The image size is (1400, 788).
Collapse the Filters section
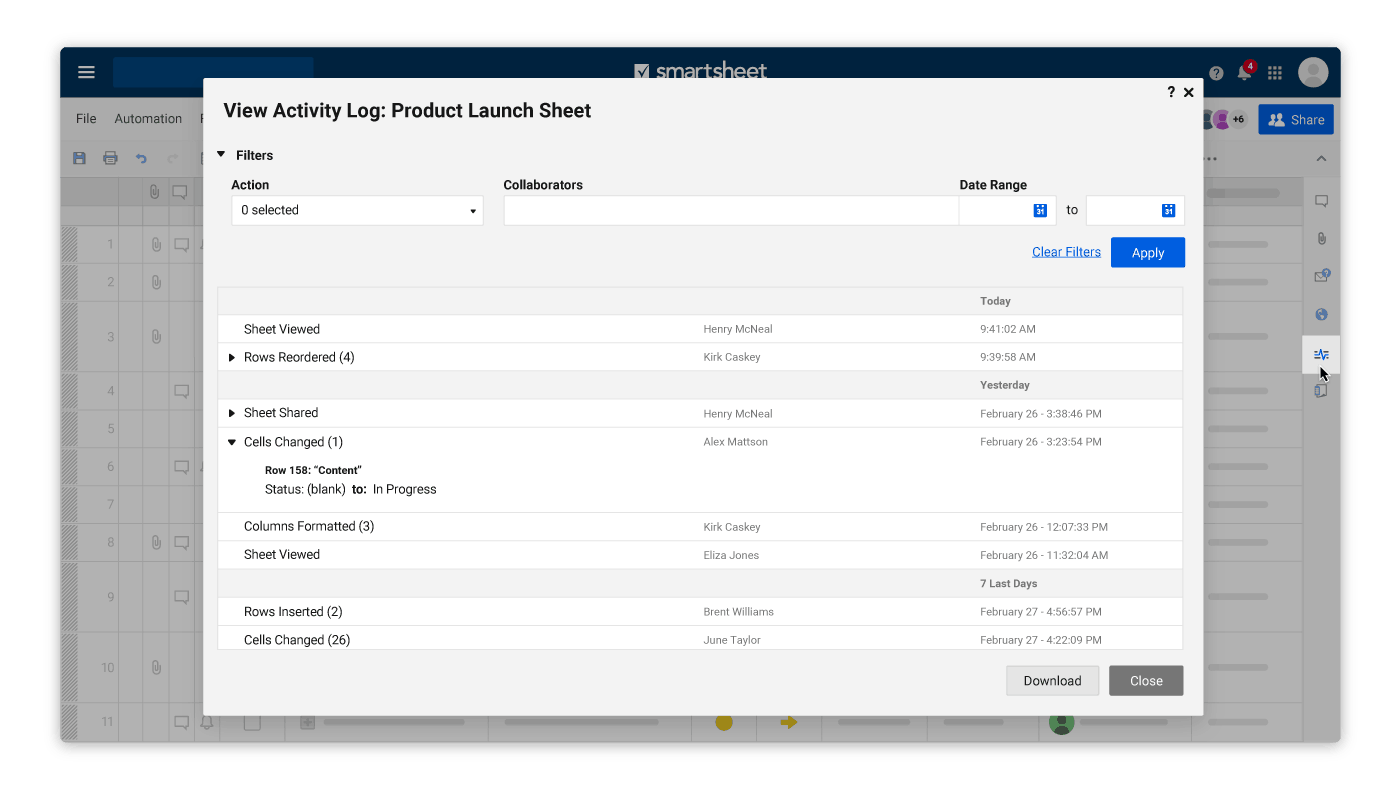coord(221,155)
